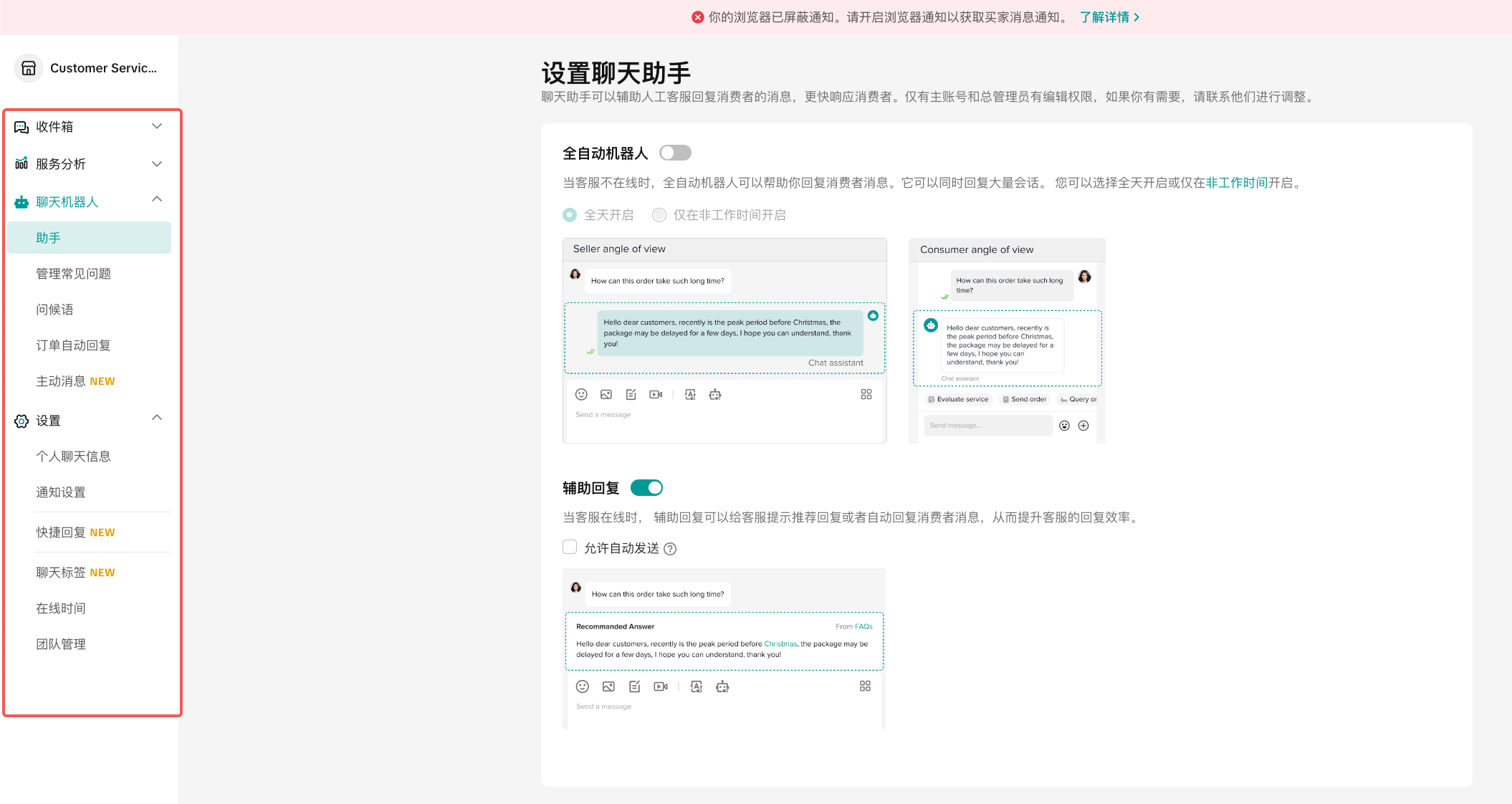Expand the 服务分析 section chevron
This screenshot has height=804, width=1512.
click(157, 164)
